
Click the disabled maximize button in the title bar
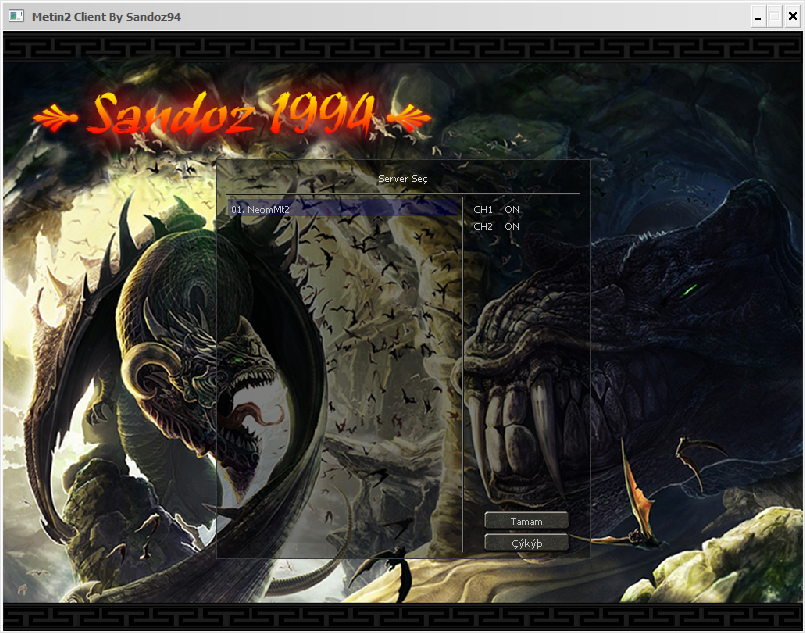tap(775, 17)
